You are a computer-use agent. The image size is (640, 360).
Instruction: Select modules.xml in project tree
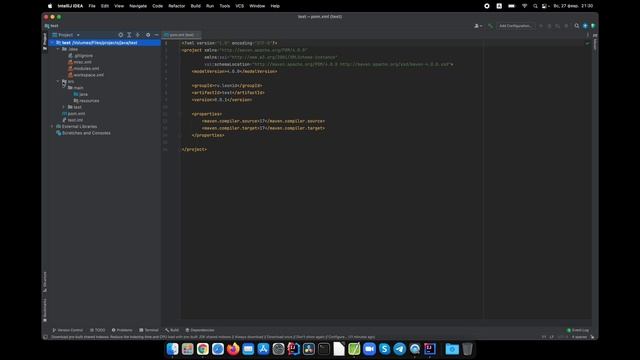coord(83,69)
